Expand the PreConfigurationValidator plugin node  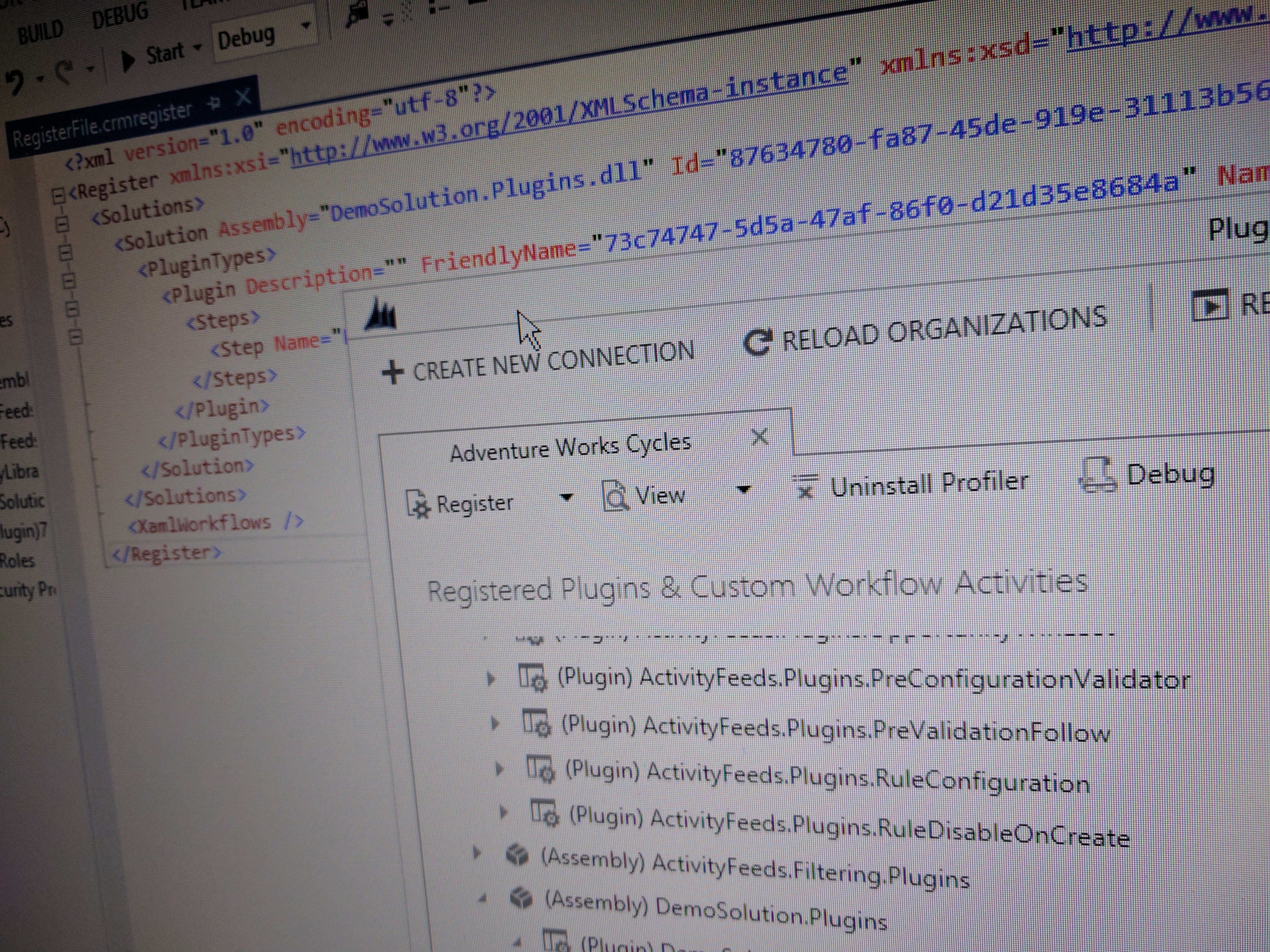point(491,679)
